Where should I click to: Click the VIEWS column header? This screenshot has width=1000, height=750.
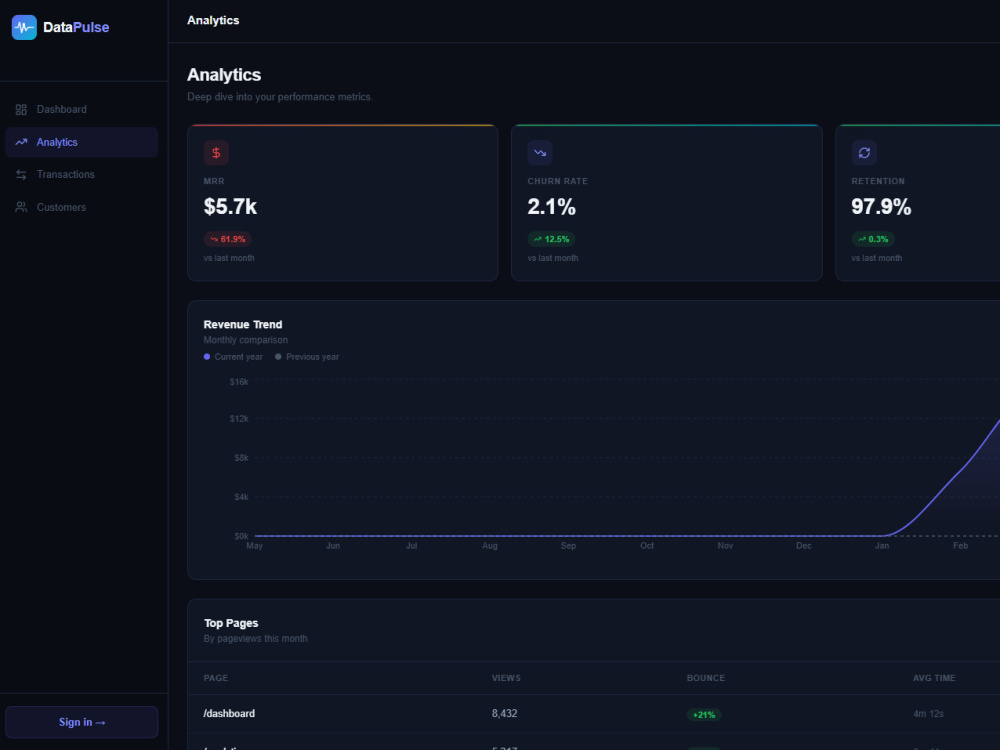pyautogui.click(x=506, y=678)
